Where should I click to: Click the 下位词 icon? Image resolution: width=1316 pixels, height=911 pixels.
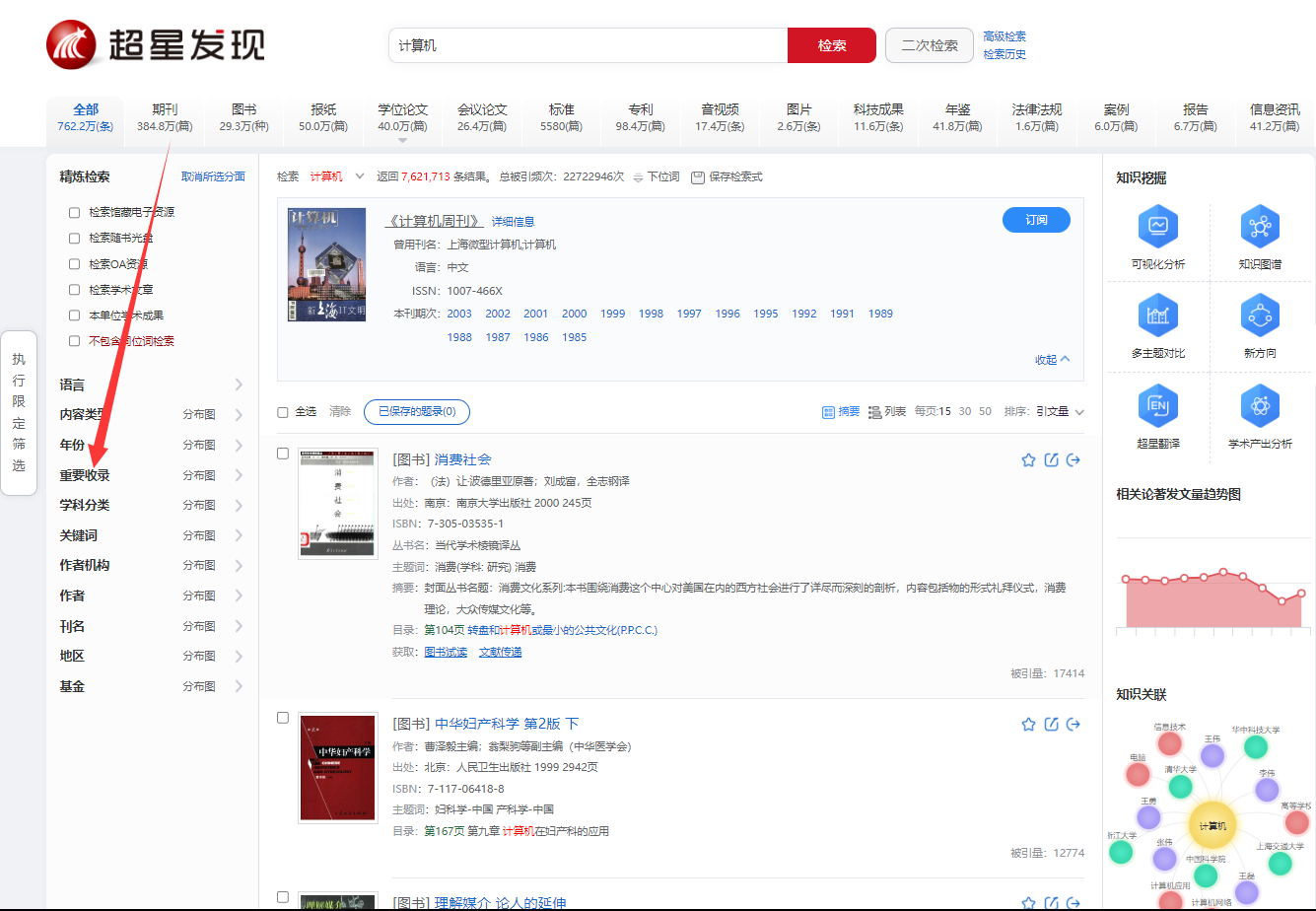point(638,177)
